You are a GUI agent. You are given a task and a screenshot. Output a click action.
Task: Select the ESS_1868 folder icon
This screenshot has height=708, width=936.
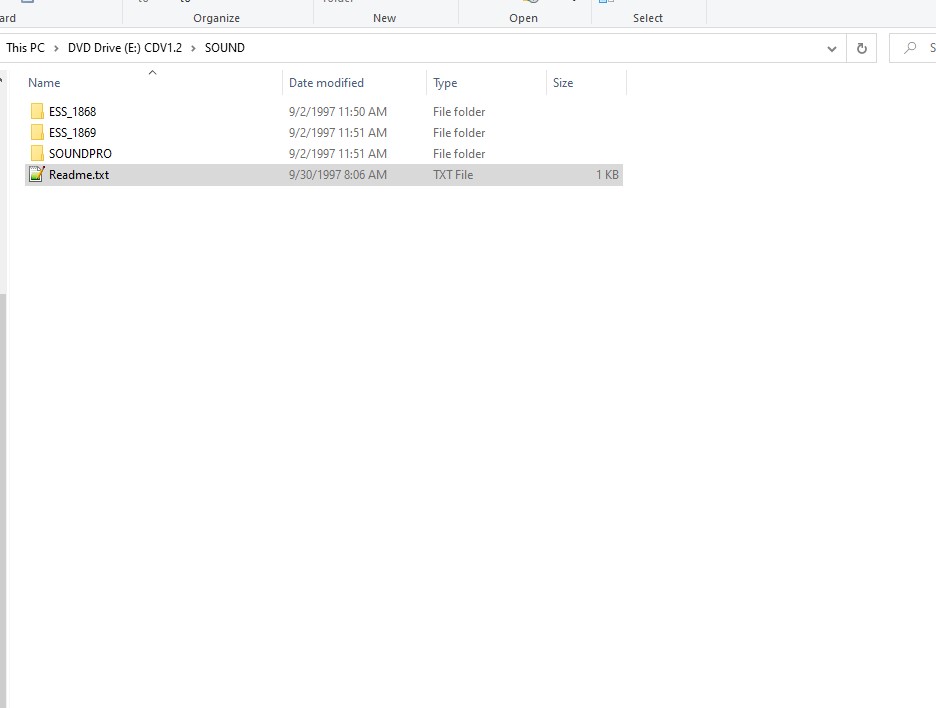(37, 112)
